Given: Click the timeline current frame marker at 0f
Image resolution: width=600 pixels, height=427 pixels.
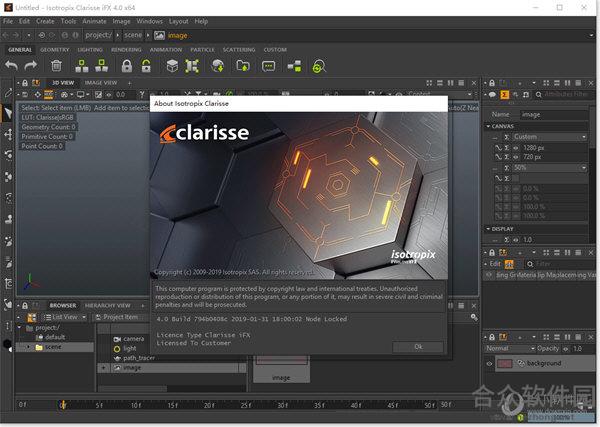Looking at the screenshot, I should coord(63,405).
